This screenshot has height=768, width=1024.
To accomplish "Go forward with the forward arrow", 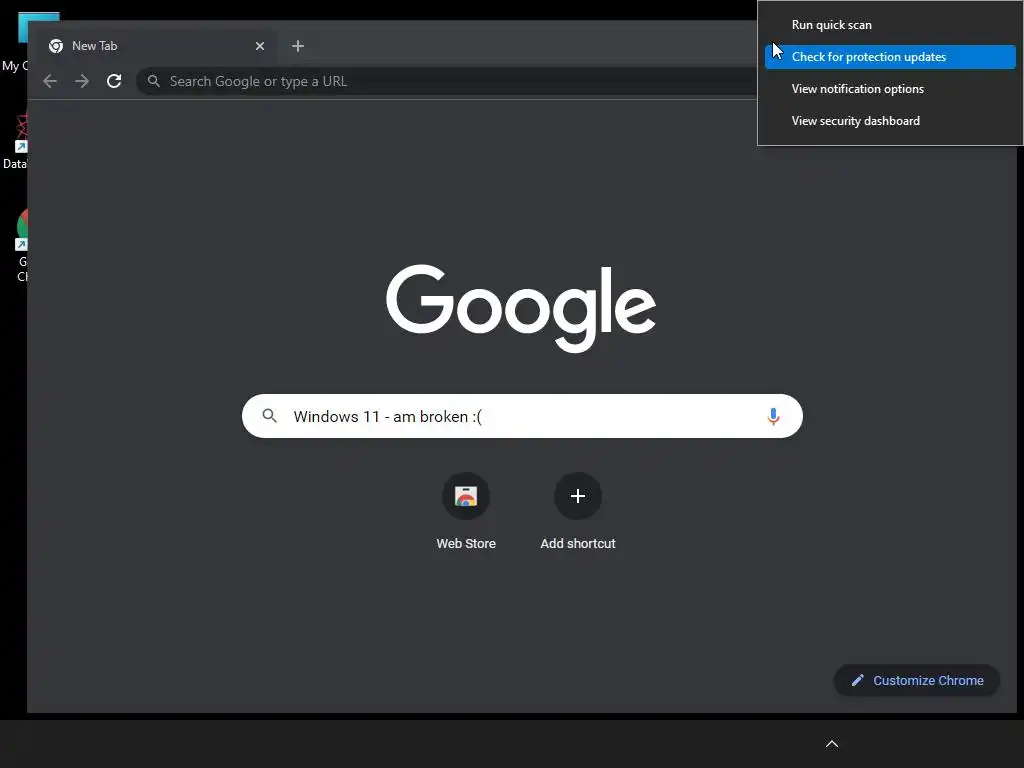I will (x=82, y=82).
